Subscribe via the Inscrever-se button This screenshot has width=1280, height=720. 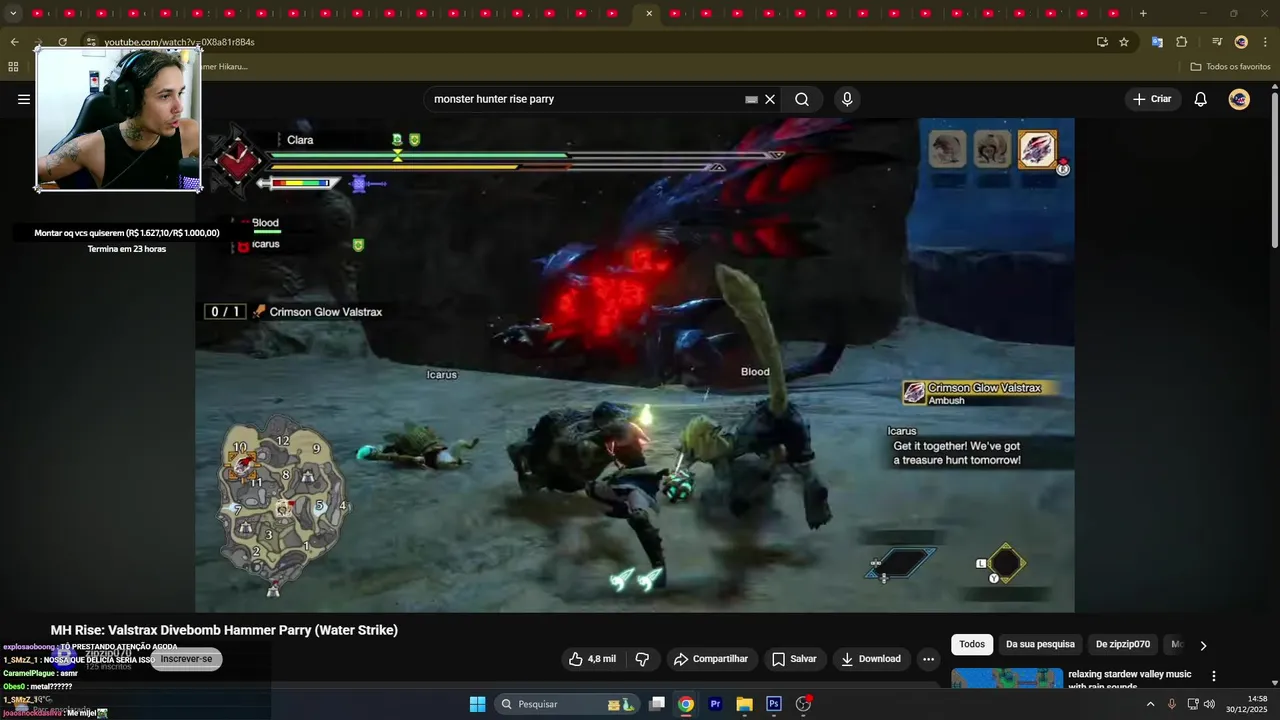(x=186, y=659)
